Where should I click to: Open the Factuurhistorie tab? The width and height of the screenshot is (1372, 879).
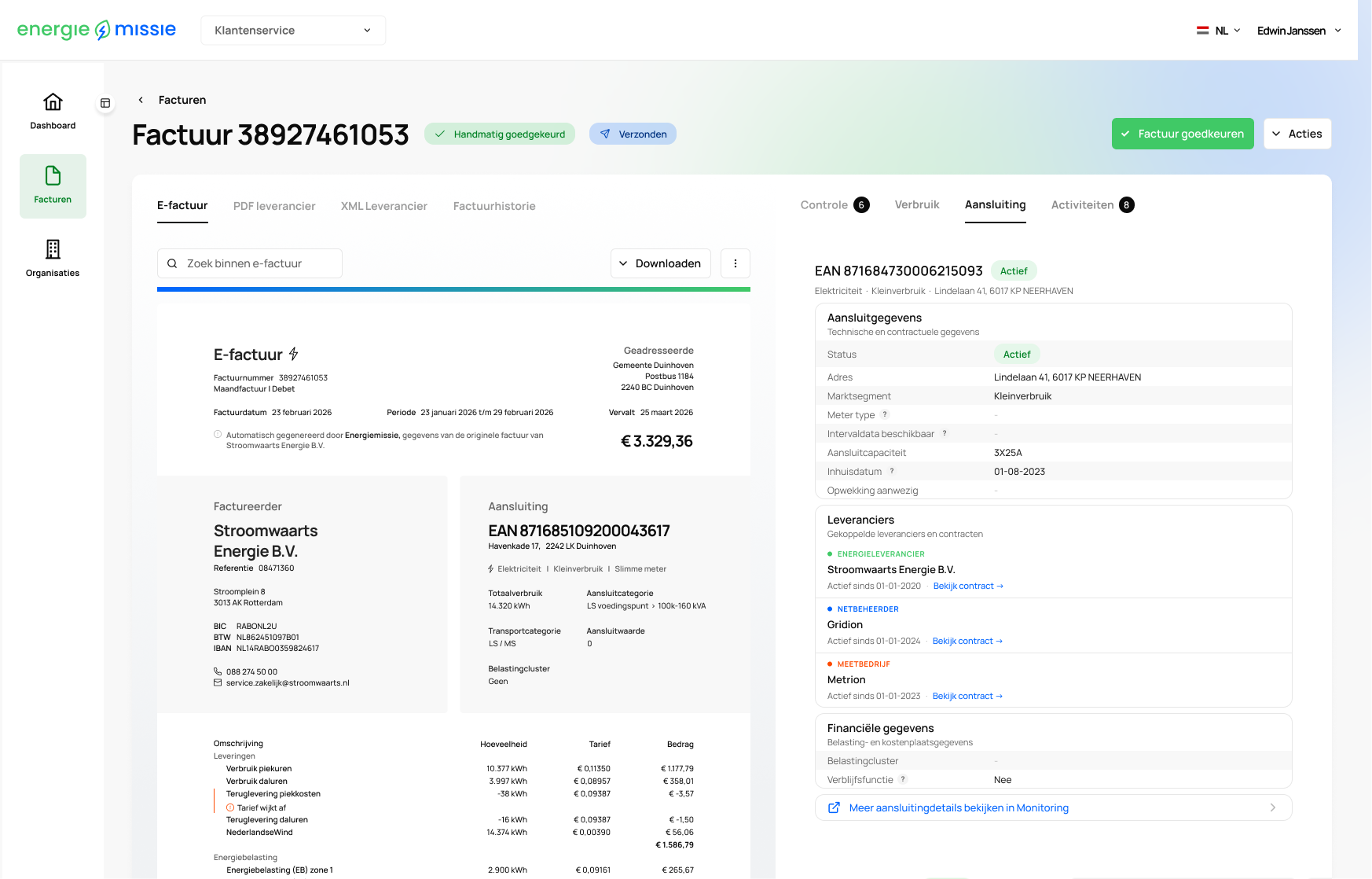(494, 206)
